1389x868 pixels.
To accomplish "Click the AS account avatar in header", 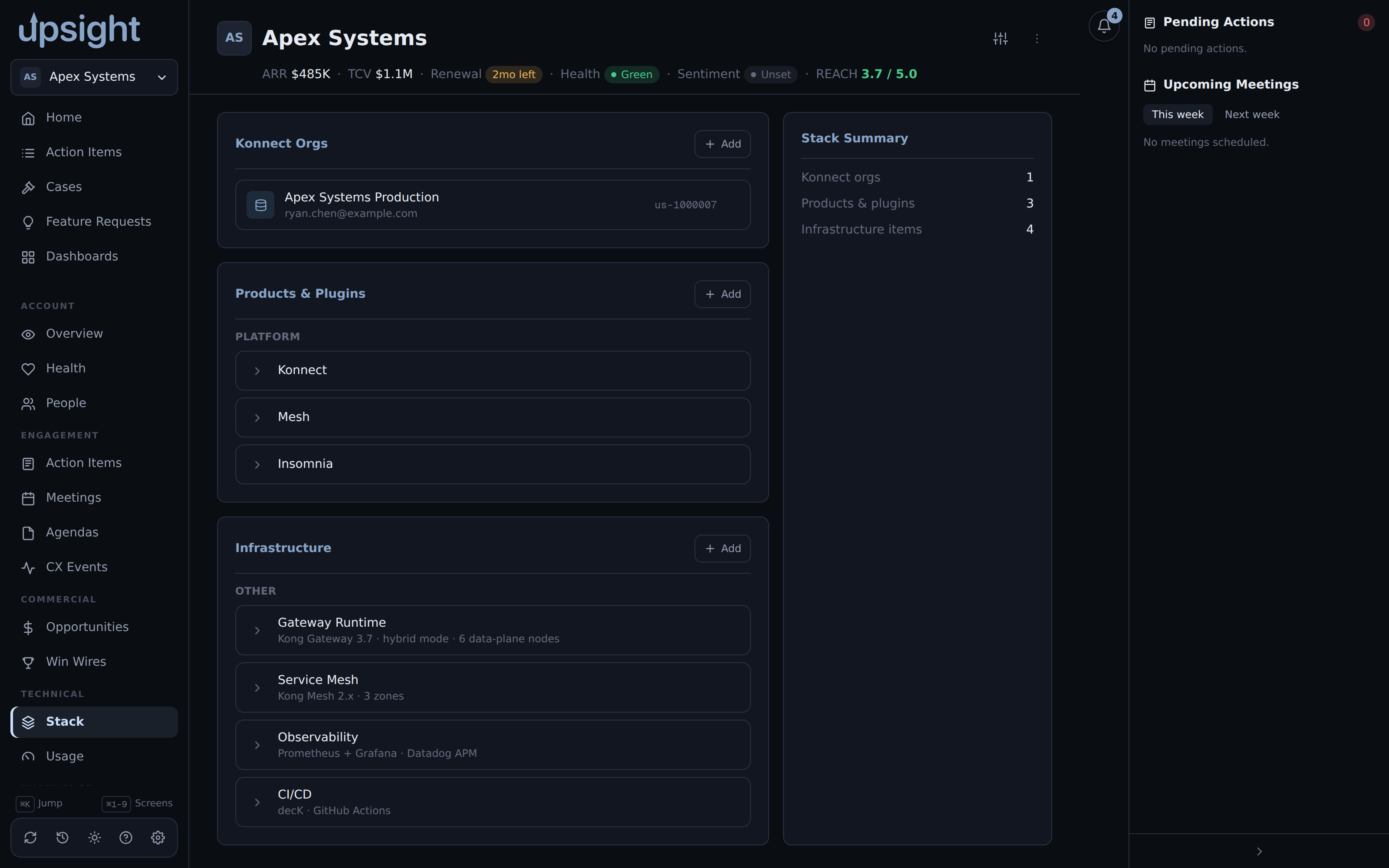I will [x=234, y=38].
